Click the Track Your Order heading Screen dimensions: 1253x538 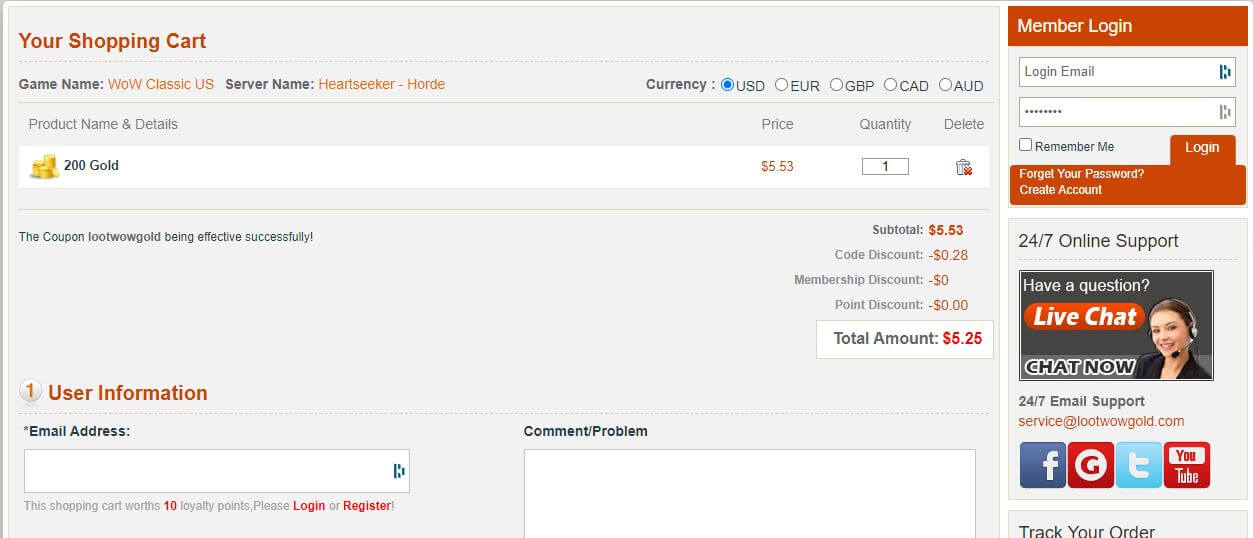coord(1087,530)
